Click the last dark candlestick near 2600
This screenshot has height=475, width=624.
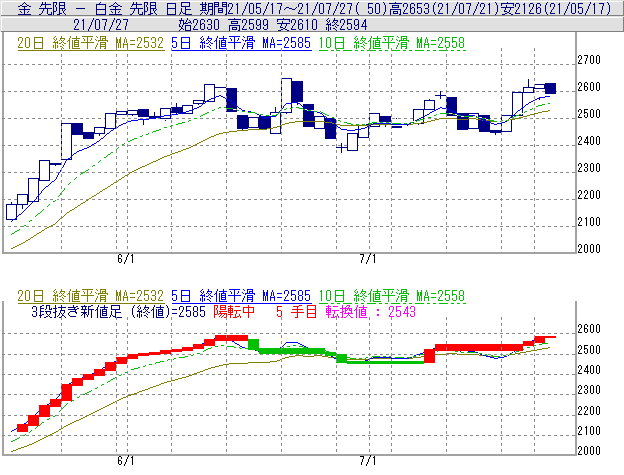[550, 88]
